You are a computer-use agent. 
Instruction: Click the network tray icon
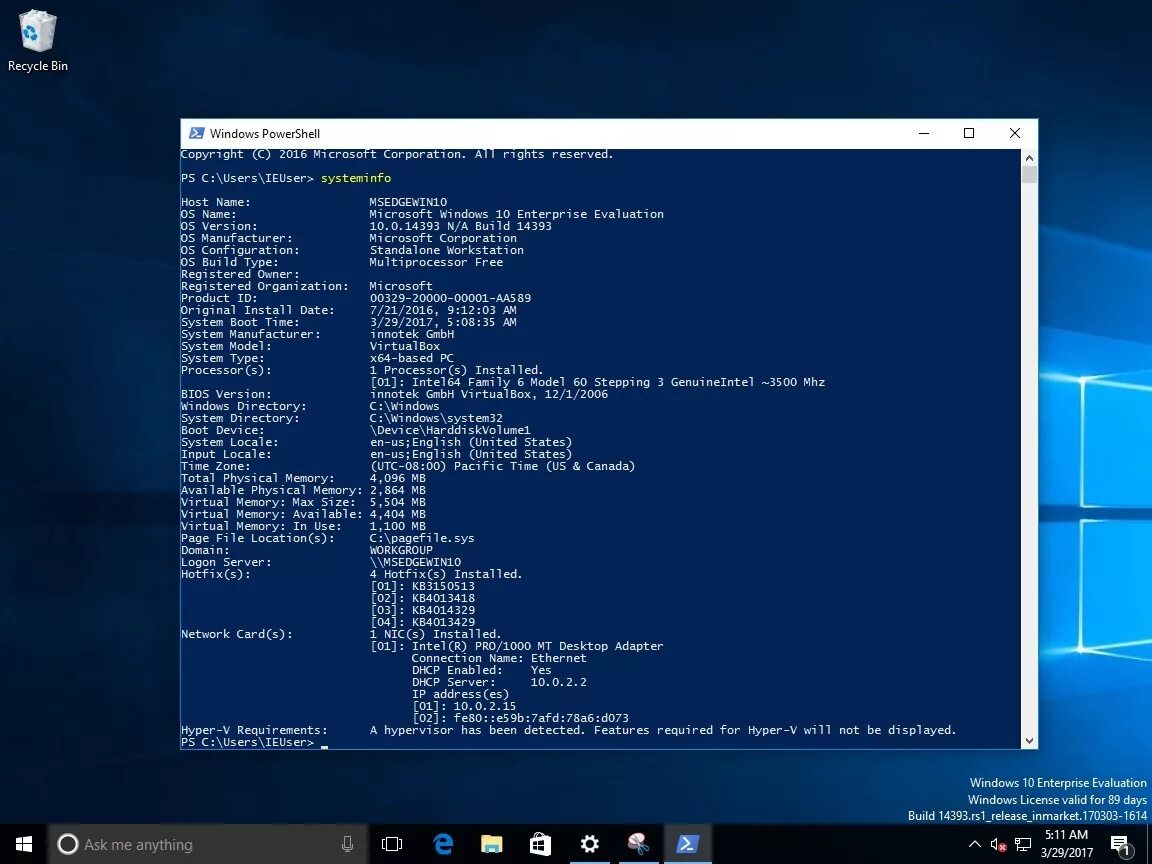1023,844
